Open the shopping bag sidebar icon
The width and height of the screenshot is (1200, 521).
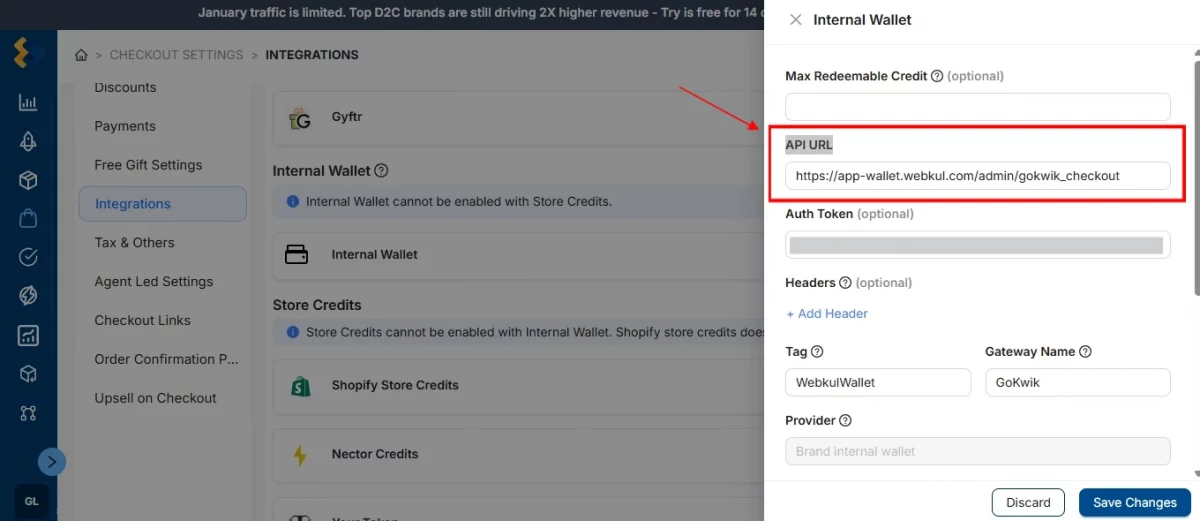pos(28,219)
